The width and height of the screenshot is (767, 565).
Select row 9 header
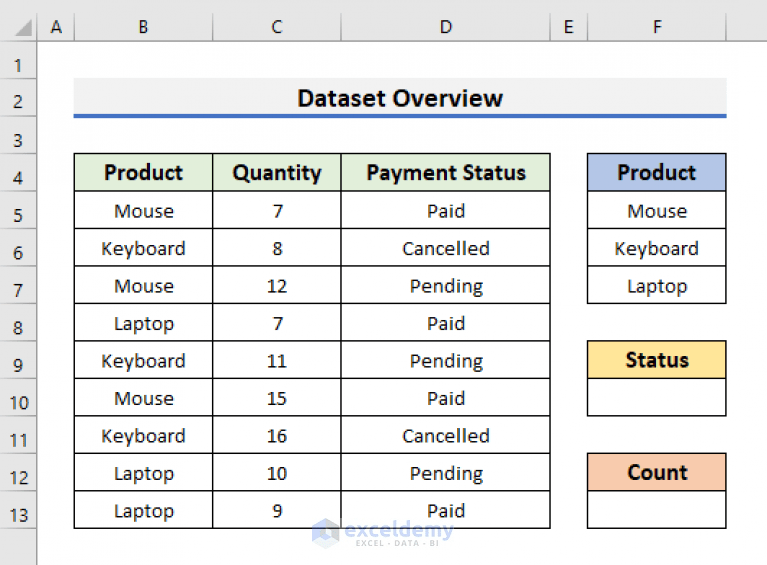click(x=18, y=360)
